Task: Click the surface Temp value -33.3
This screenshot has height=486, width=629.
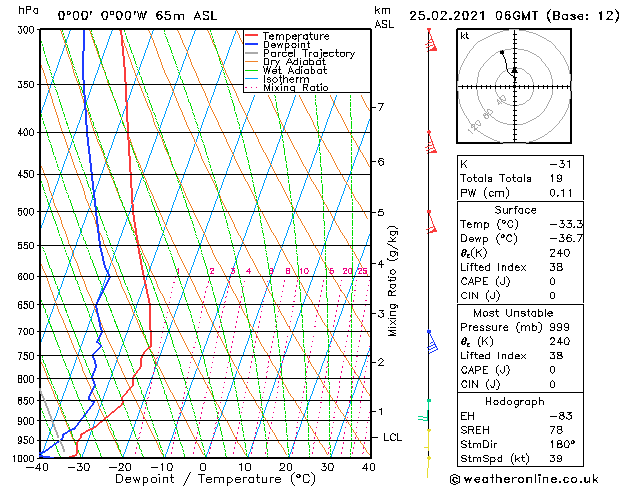Action: coord(566,224)
